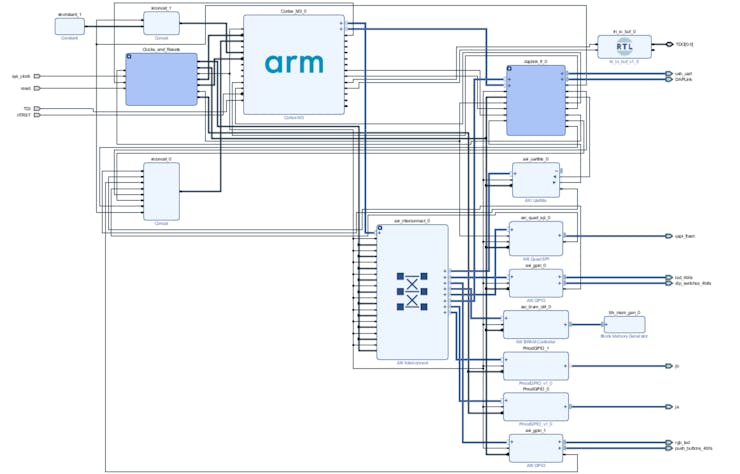Select the axi_interconnect_0 block
This screenshot has width=740, height=474.
point(412,292)
